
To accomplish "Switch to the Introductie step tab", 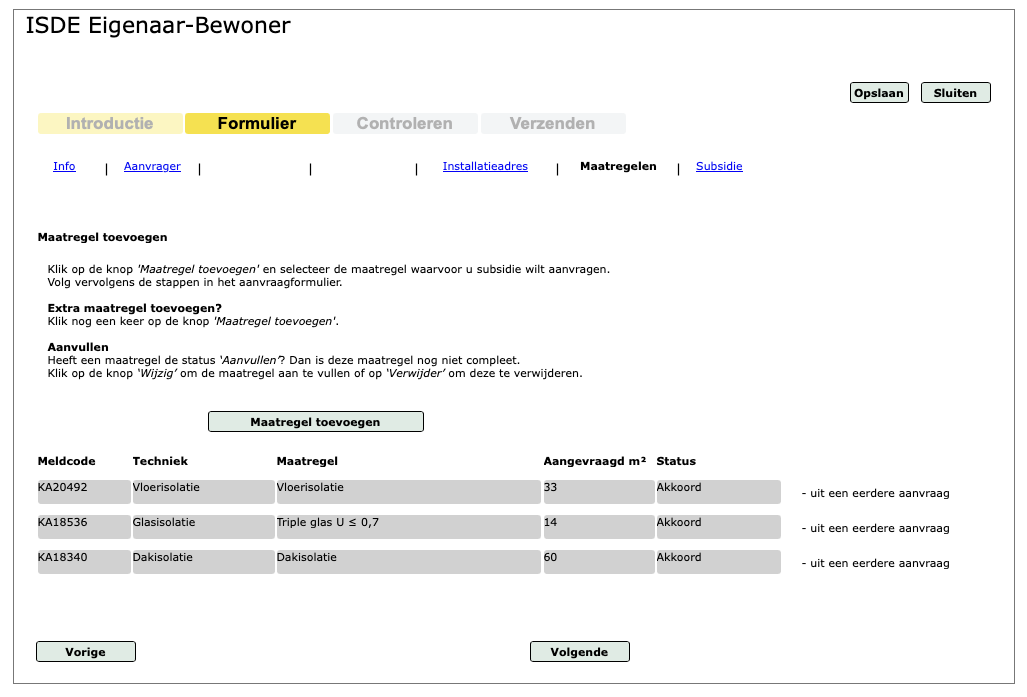I will pos(110,124).
